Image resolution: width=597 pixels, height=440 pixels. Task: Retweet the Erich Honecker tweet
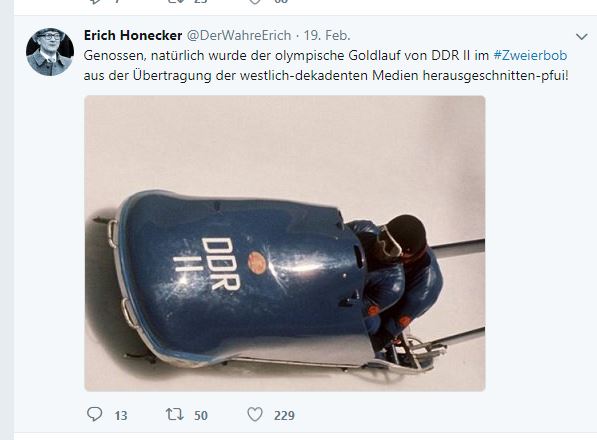(x=174, y=414)
